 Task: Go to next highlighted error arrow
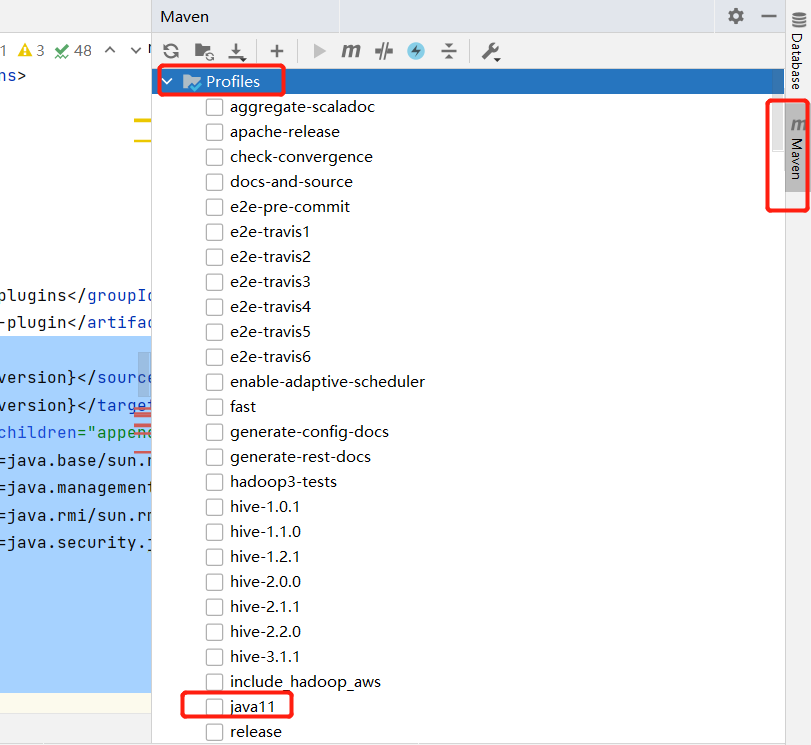coord(136,50)
